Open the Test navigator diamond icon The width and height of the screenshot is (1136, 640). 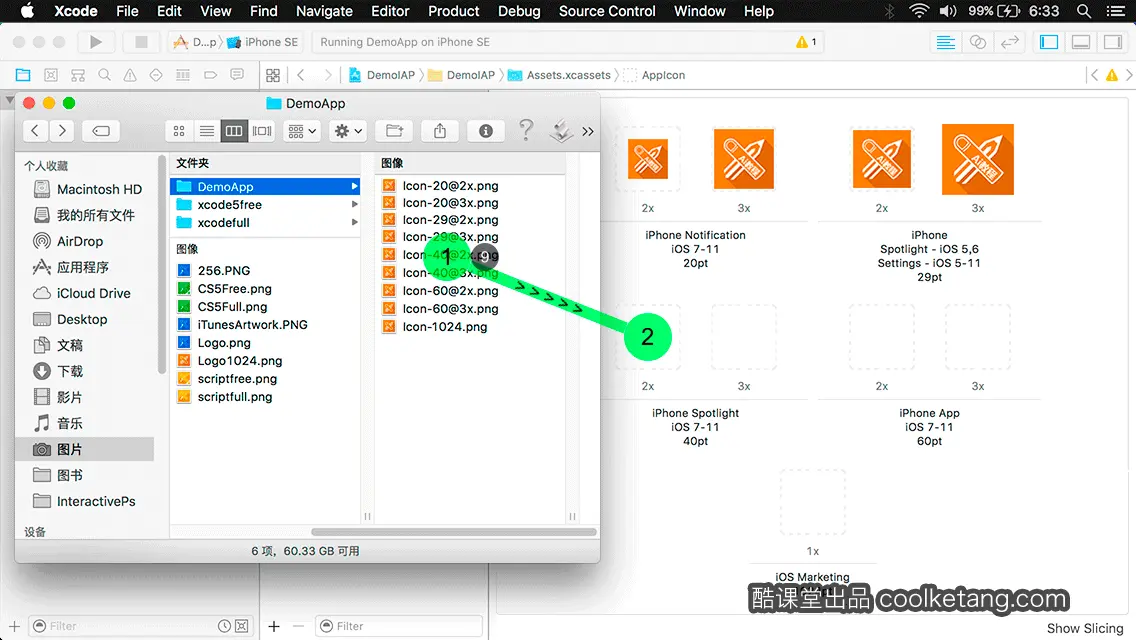point(156,75)
